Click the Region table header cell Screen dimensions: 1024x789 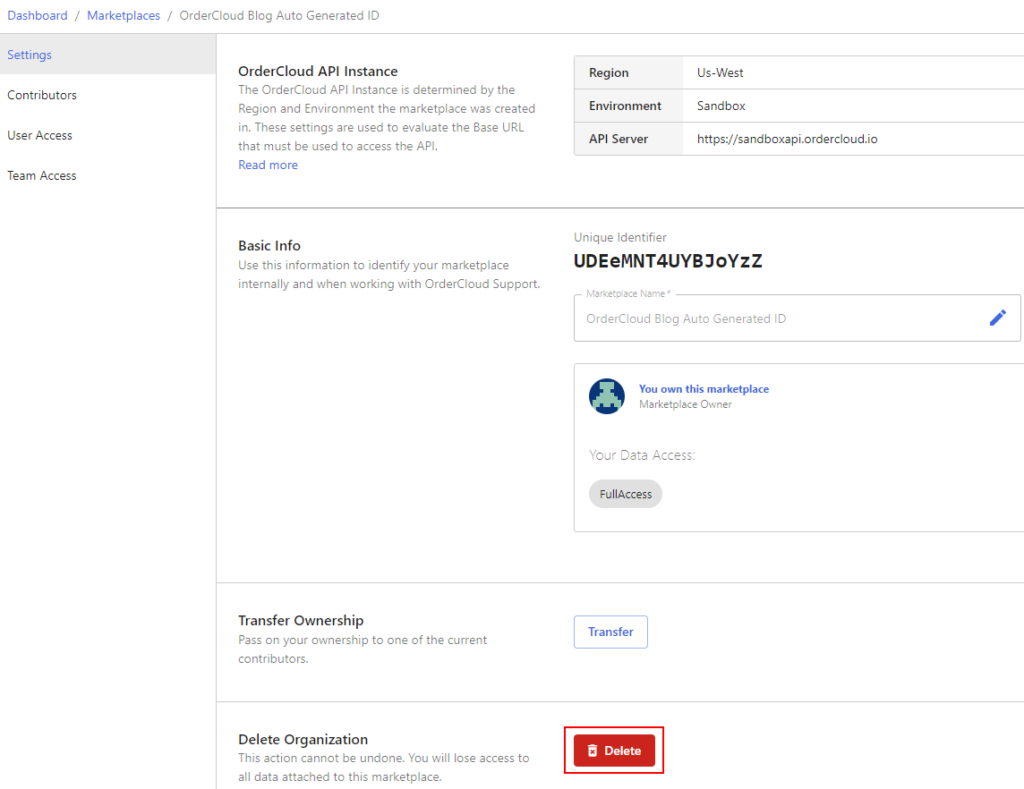(x=628, y=72)
